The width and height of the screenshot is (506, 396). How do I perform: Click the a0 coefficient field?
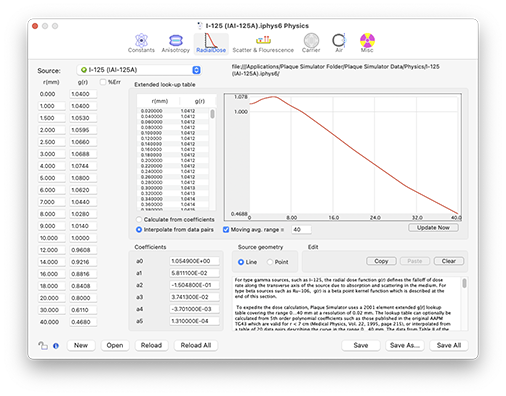194,261
